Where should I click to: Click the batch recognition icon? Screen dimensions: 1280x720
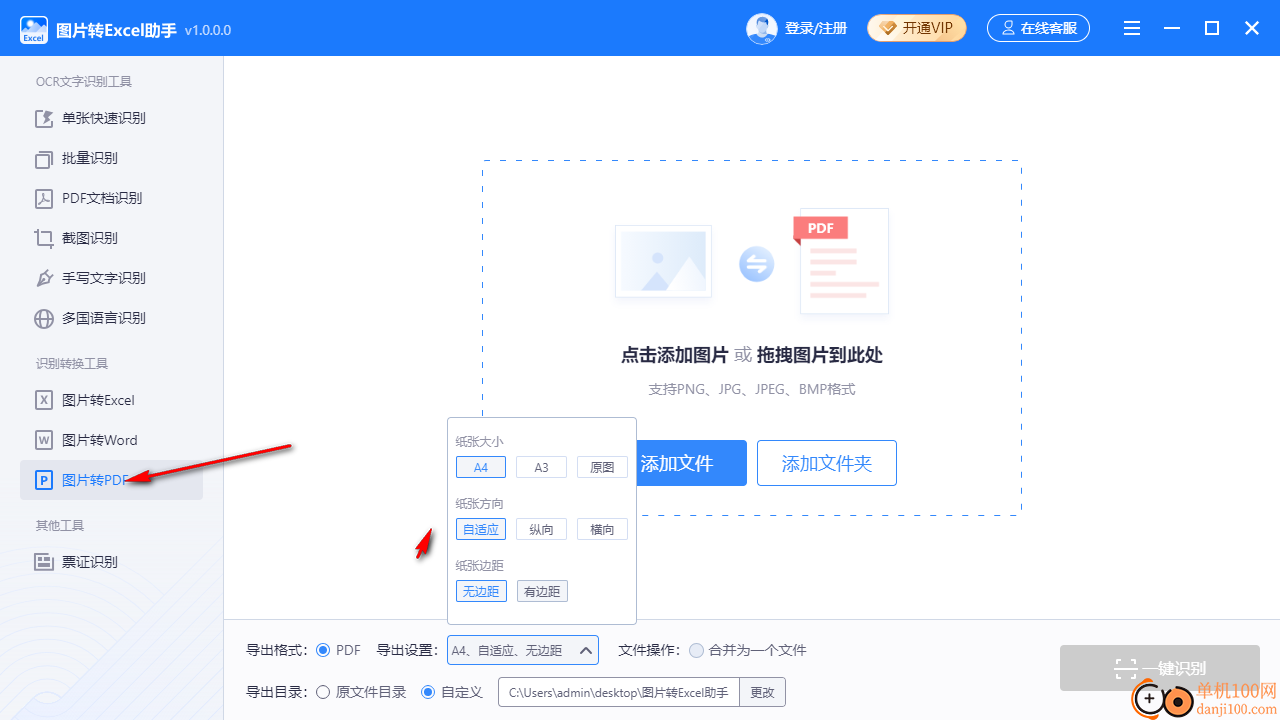(x=44, y=158)
